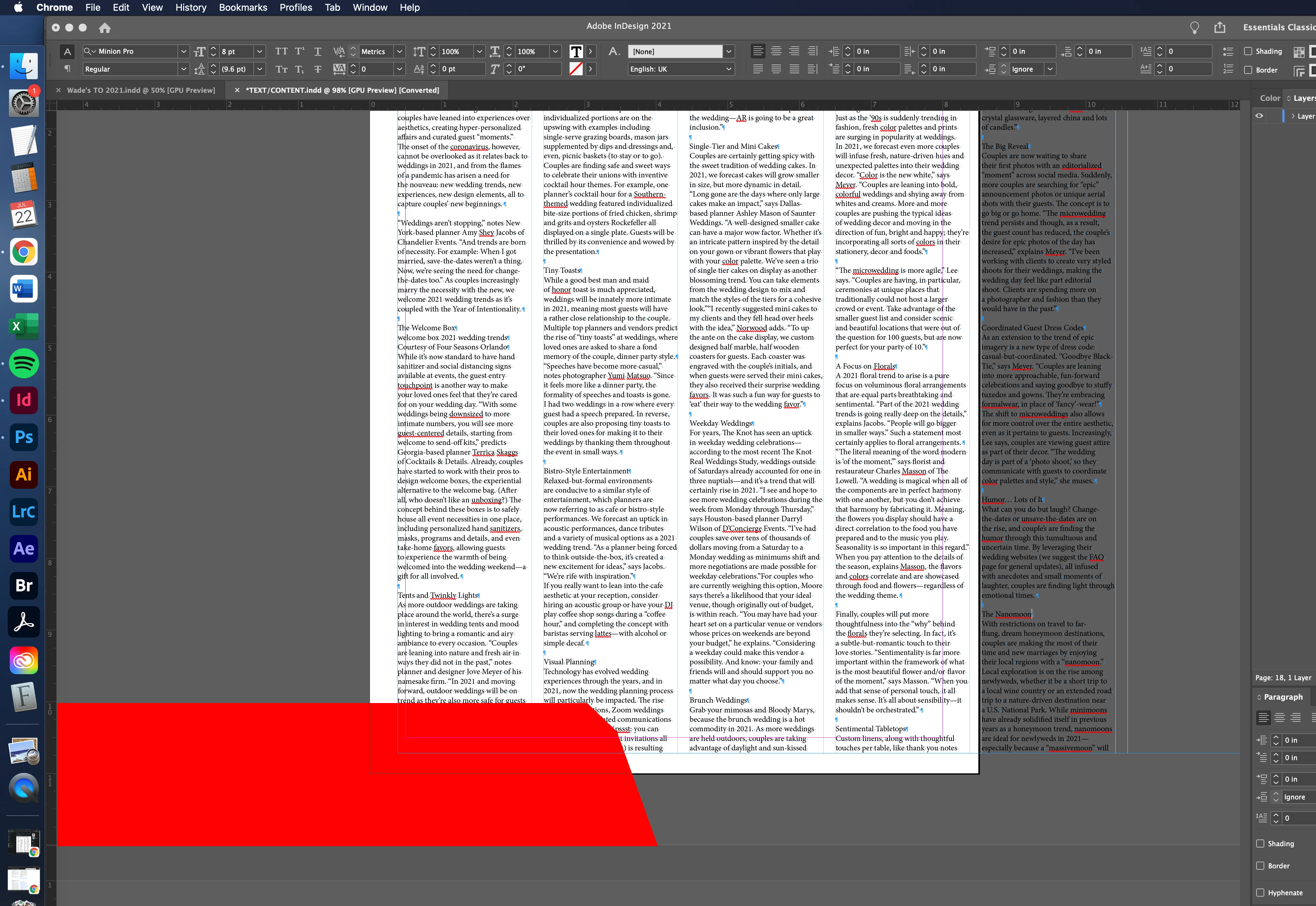This screenshot has width=1316, height=906.
Task: Apply strikethrough formatting
Action: tap(317, 69)
